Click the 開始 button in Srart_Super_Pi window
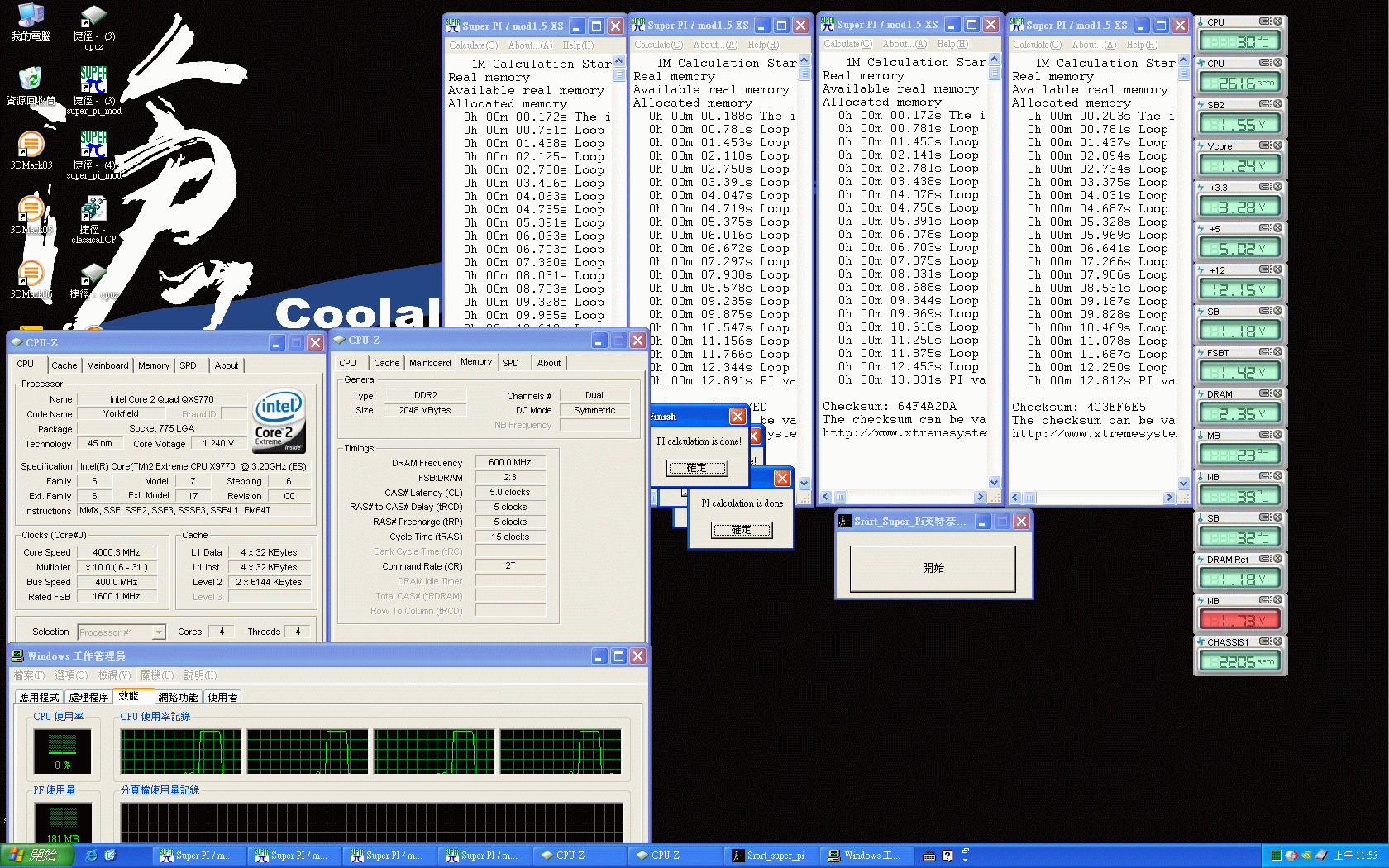Image resolution: width=1389 pixels, height=868 pixels. pyautogui.click(x=933, y=568)
